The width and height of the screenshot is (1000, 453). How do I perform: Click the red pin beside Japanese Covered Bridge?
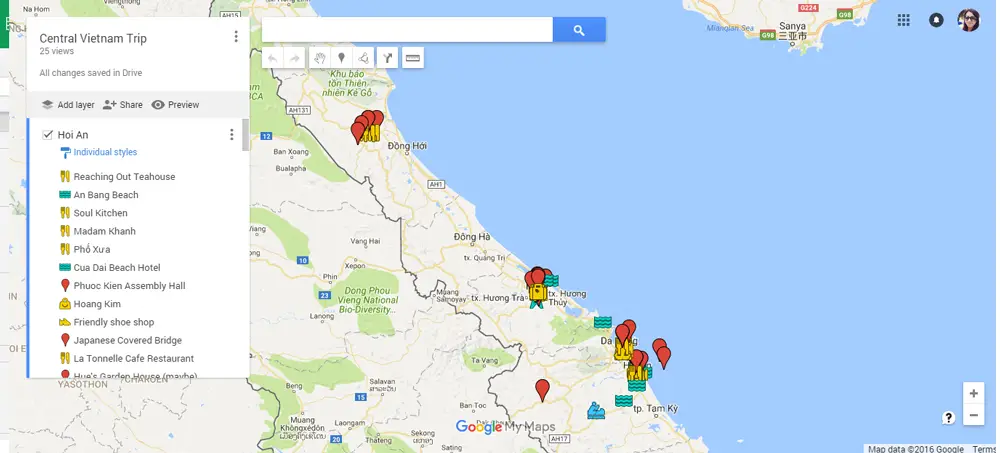(64, 340)
